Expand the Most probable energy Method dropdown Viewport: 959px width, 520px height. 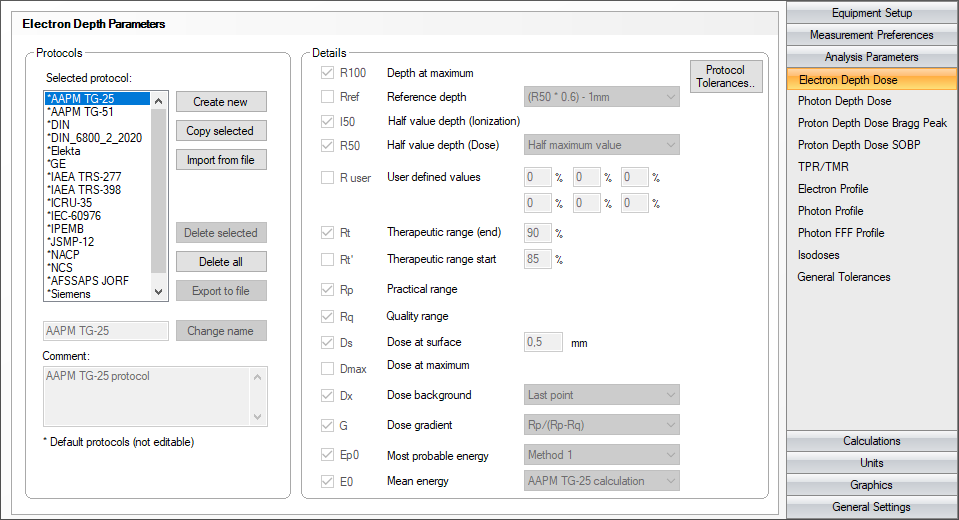click(x=602, y=455)
